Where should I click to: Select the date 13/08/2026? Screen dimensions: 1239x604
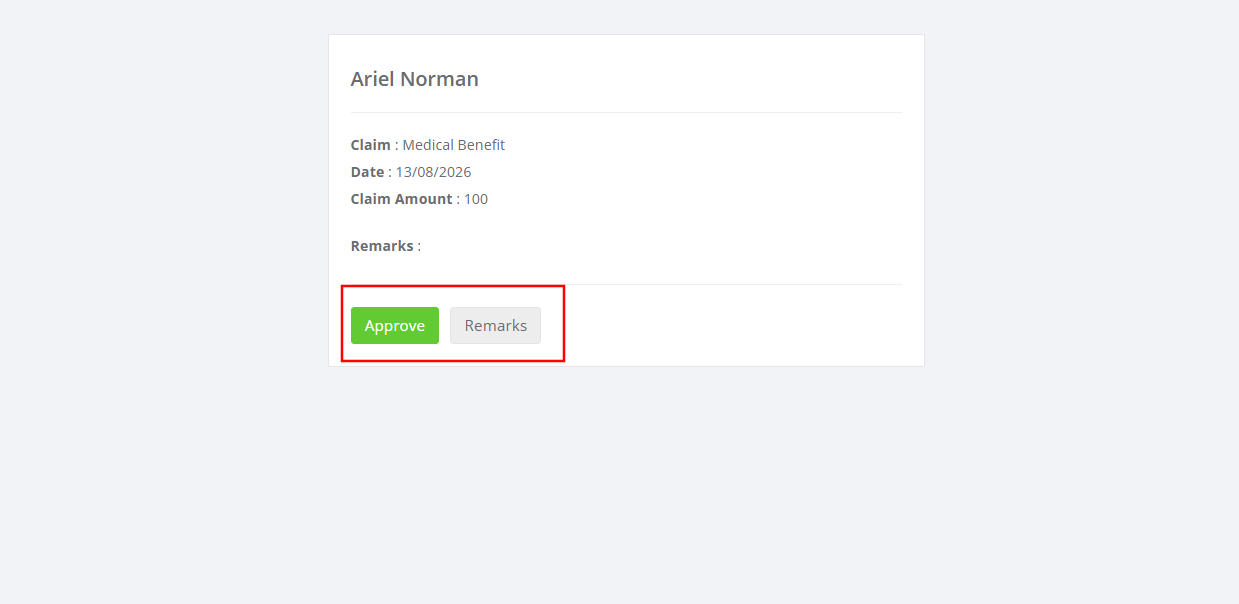(x=433, y=172)
